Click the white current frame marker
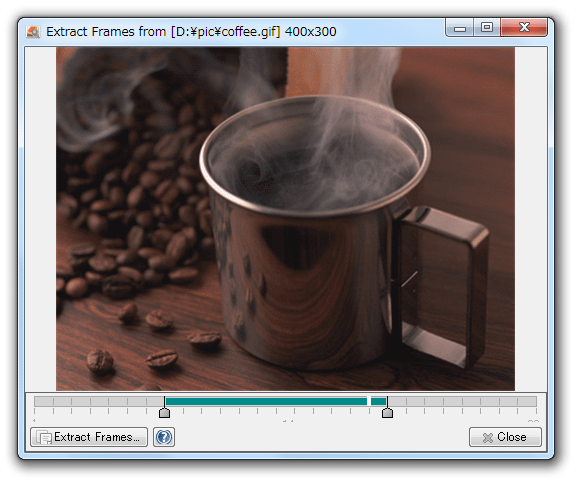576x481 pixels. (369, 401)
